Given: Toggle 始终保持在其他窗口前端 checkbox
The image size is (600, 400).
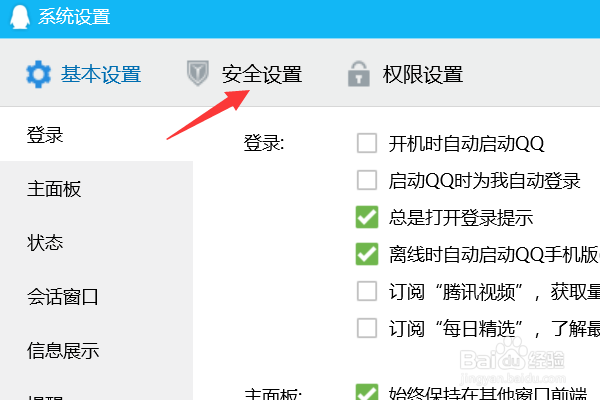Looking at the screenshot, I should (x=367, y=392).
